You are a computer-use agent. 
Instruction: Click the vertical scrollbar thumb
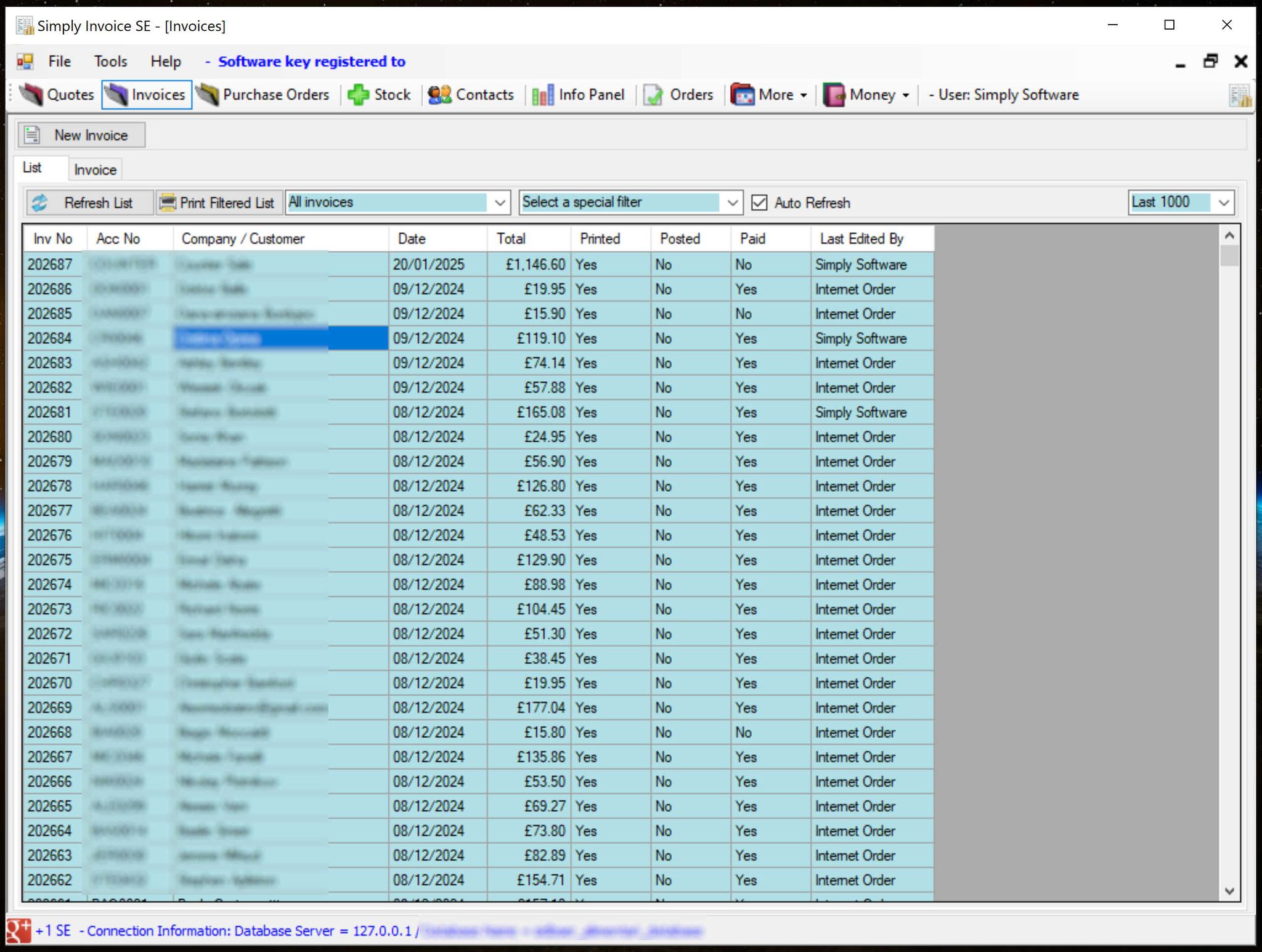click(x=1229, y=255)
